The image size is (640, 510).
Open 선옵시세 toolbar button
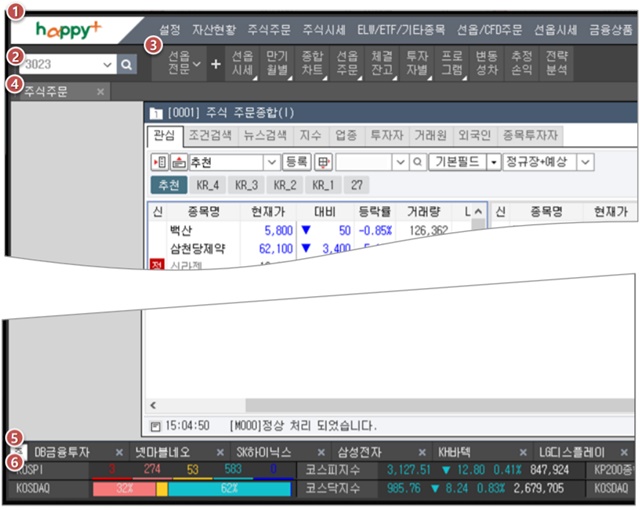coord(242,63)
